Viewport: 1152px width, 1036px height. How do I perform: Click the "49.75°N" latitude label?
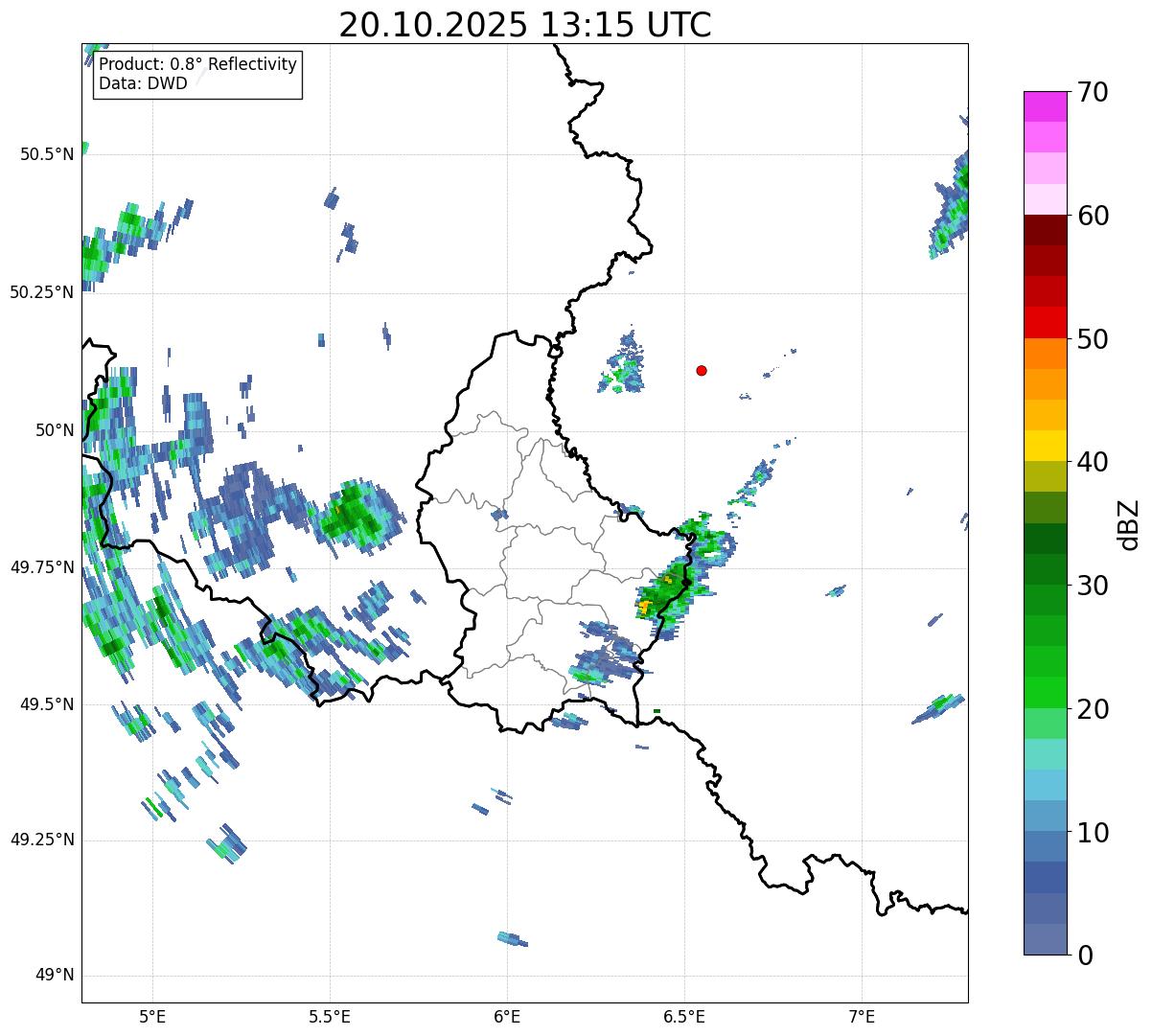click(x=42, y=567)
